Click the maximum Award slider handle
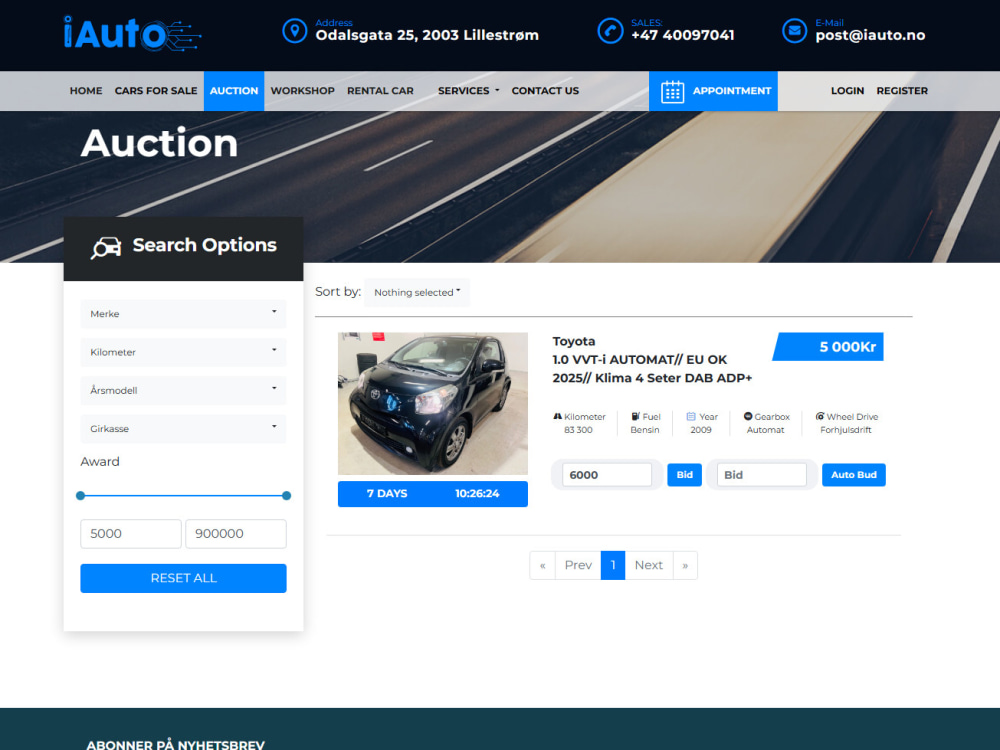 click(x=286, y=496)
